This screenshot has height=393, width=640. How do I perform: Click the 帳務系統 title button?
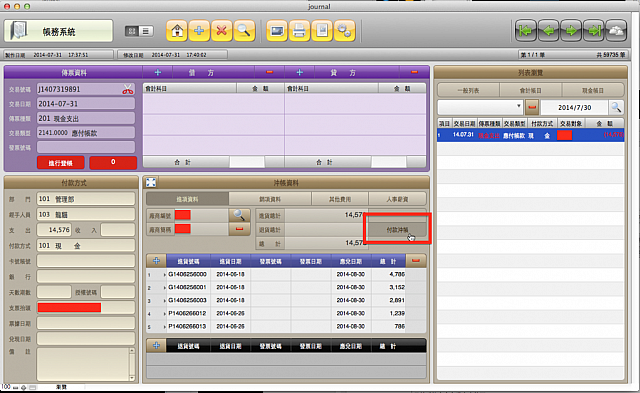tap(58, 31)
